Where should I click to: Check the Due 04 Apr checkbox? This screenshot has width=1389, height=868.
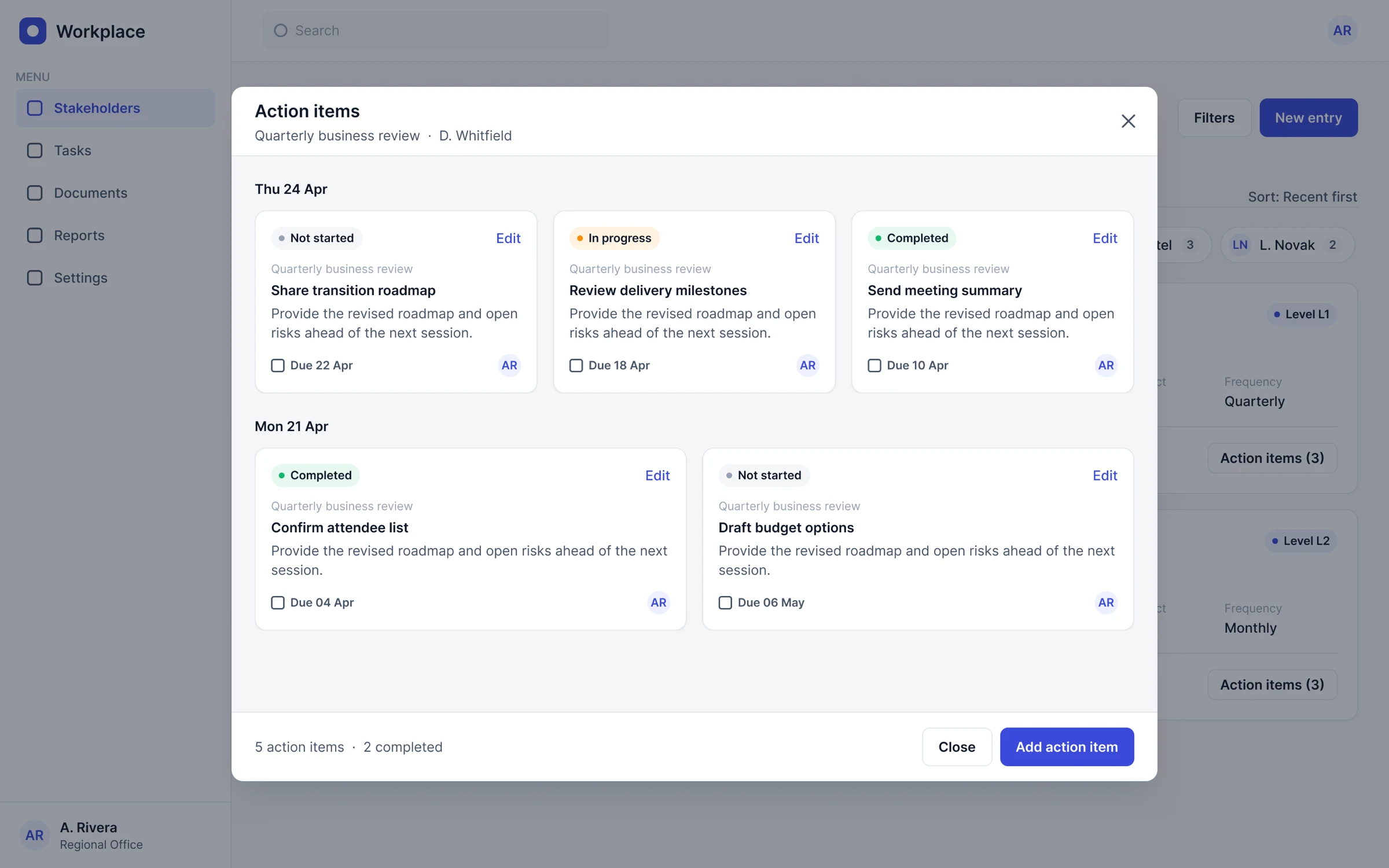pyautogui.click(x=278, y=603)
